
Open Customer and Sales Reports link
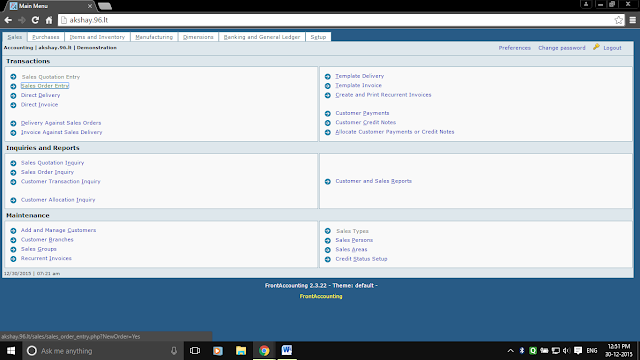(373, 181)
